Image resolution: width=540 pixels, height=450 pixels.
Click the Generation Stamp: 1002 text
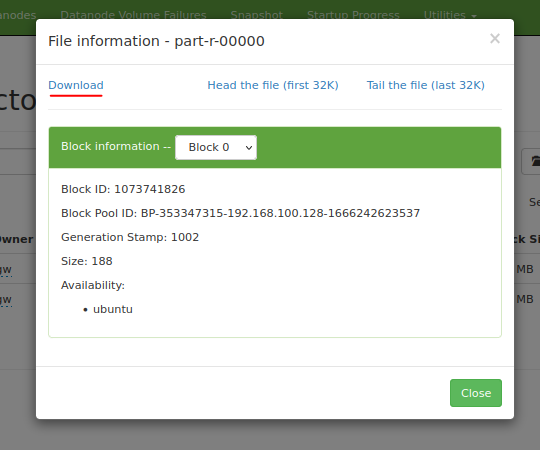tap(130, 237)
